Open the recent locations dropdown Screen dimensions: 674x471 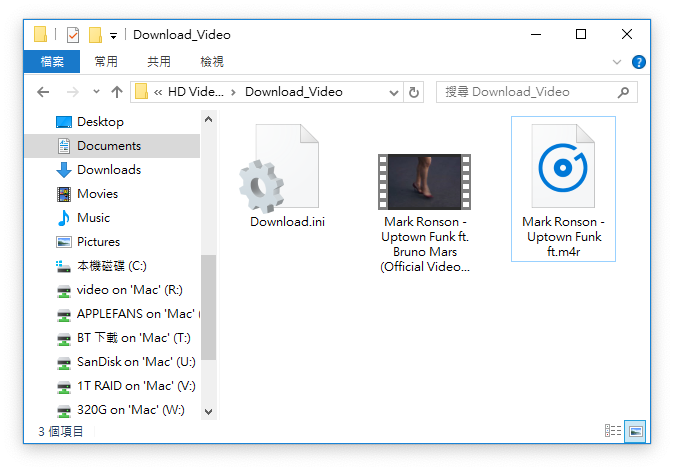[x=96, y=92]
